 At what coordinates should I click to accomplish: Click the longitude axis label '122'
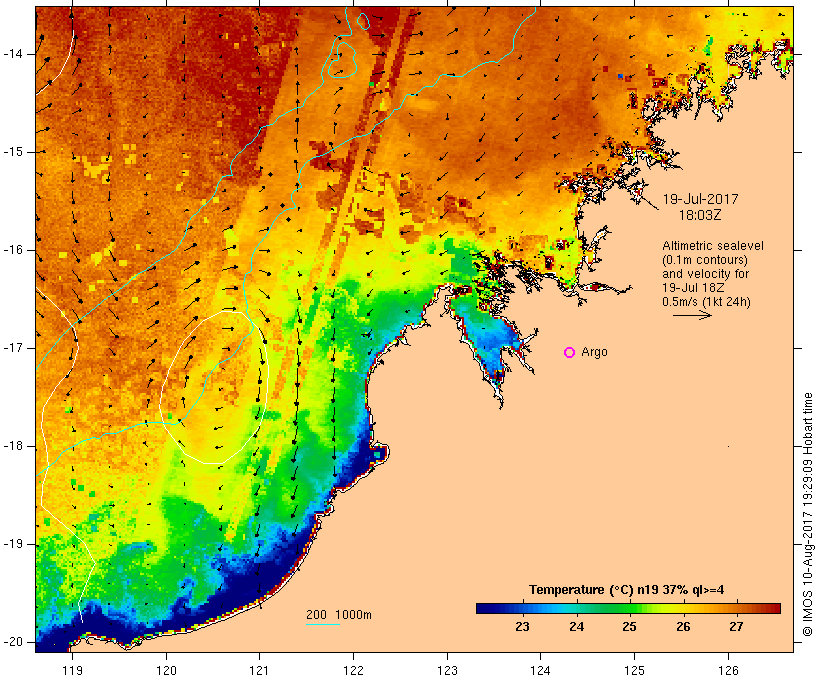click(354, 671)
